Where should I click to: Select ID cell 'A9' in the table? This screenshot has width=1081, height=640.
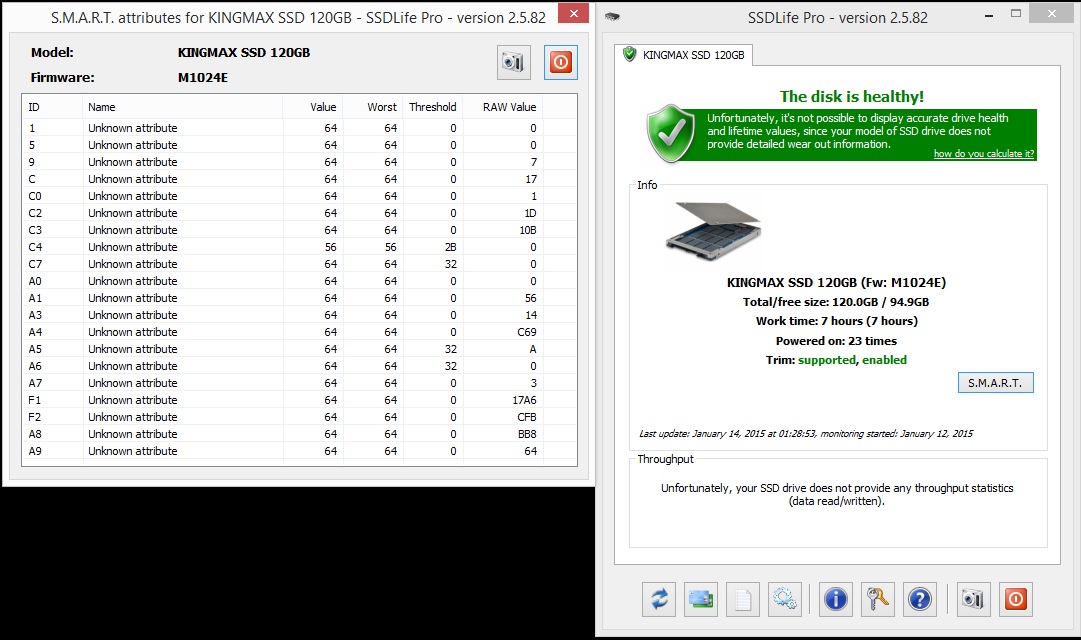point(35,451)
